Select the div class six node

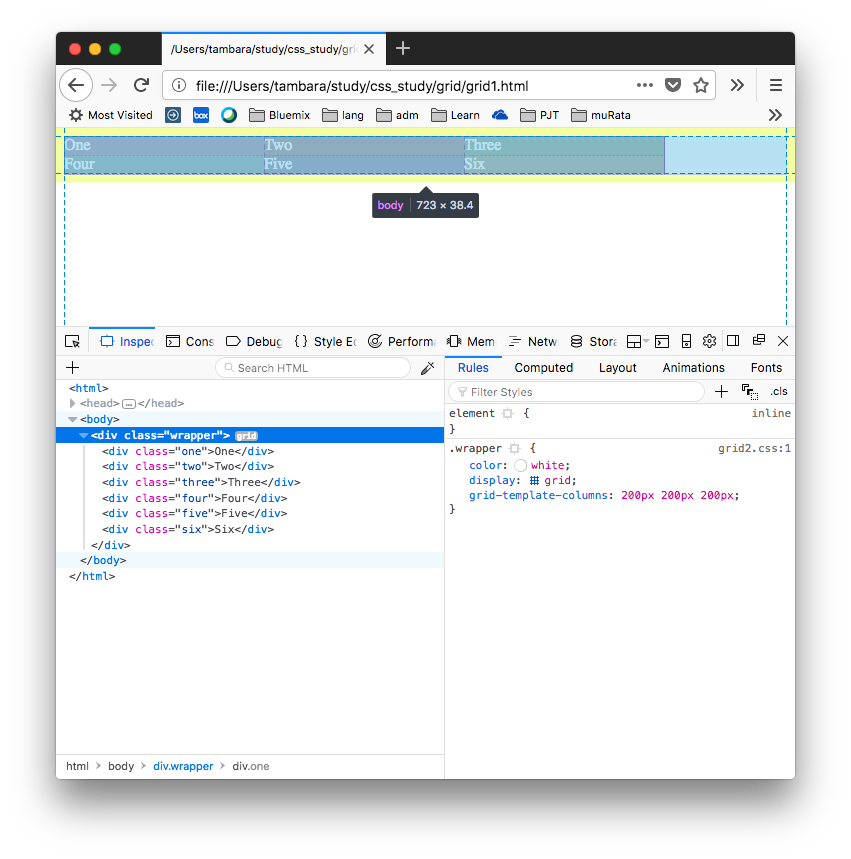(x=188, y=529)
